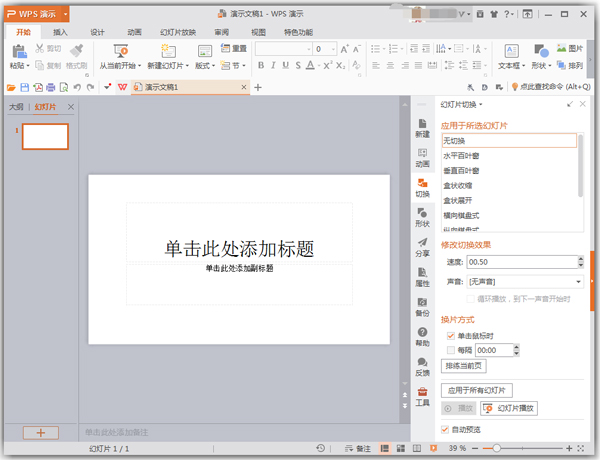
Task: Open a new document tab with plus
Action: (258, 88)
